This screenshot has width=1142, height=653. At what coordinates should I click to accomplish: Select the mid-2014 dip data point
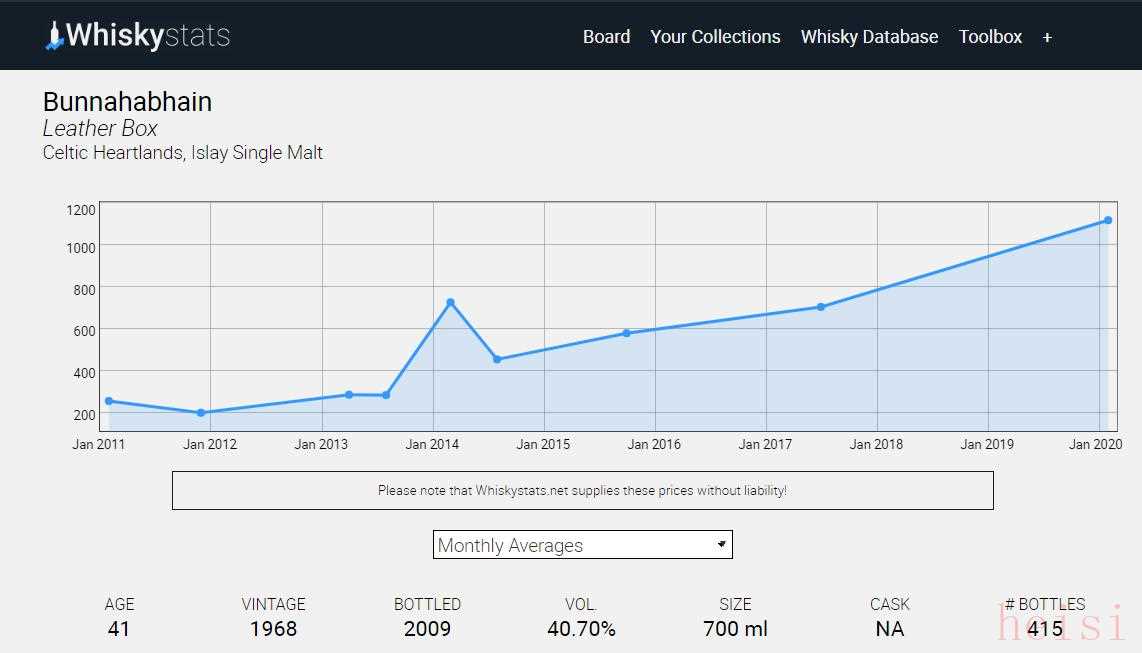[x=497, y=359]
